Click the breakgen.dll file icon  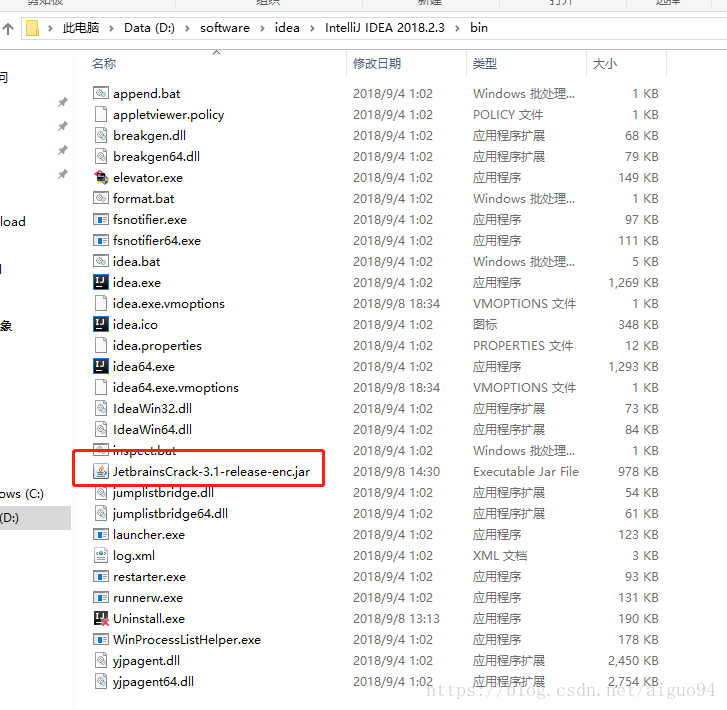(101, 135)
